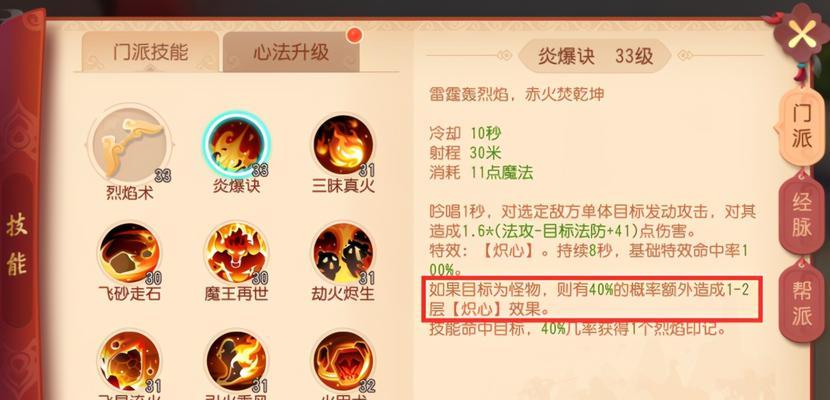Tap the 劫火烬生 skill icon

342,253
